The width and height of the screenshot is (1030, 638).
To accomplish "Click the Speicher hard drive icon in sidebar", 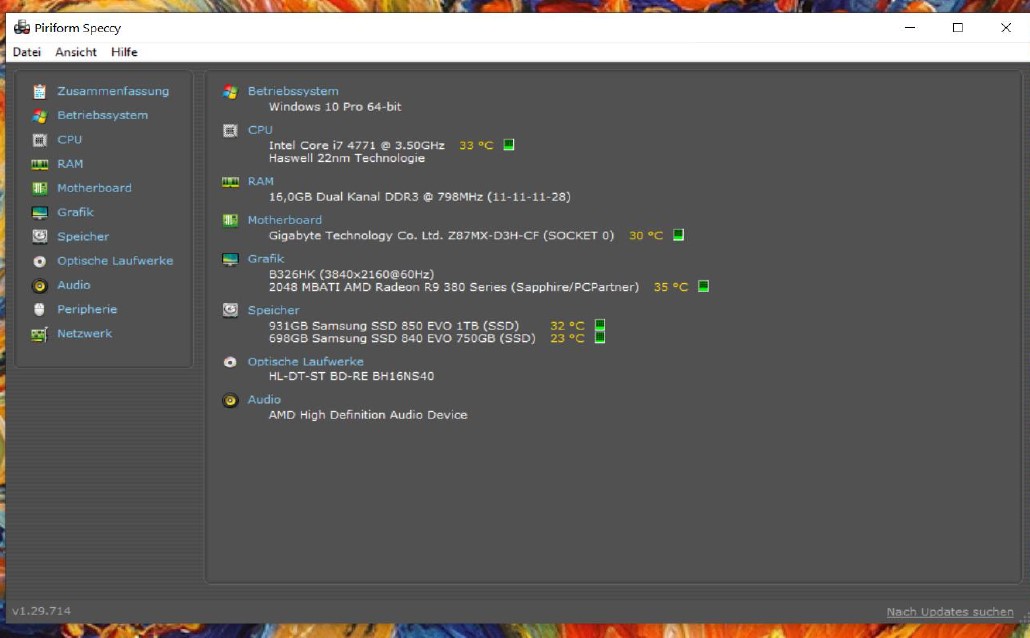I will coord(39,237).
